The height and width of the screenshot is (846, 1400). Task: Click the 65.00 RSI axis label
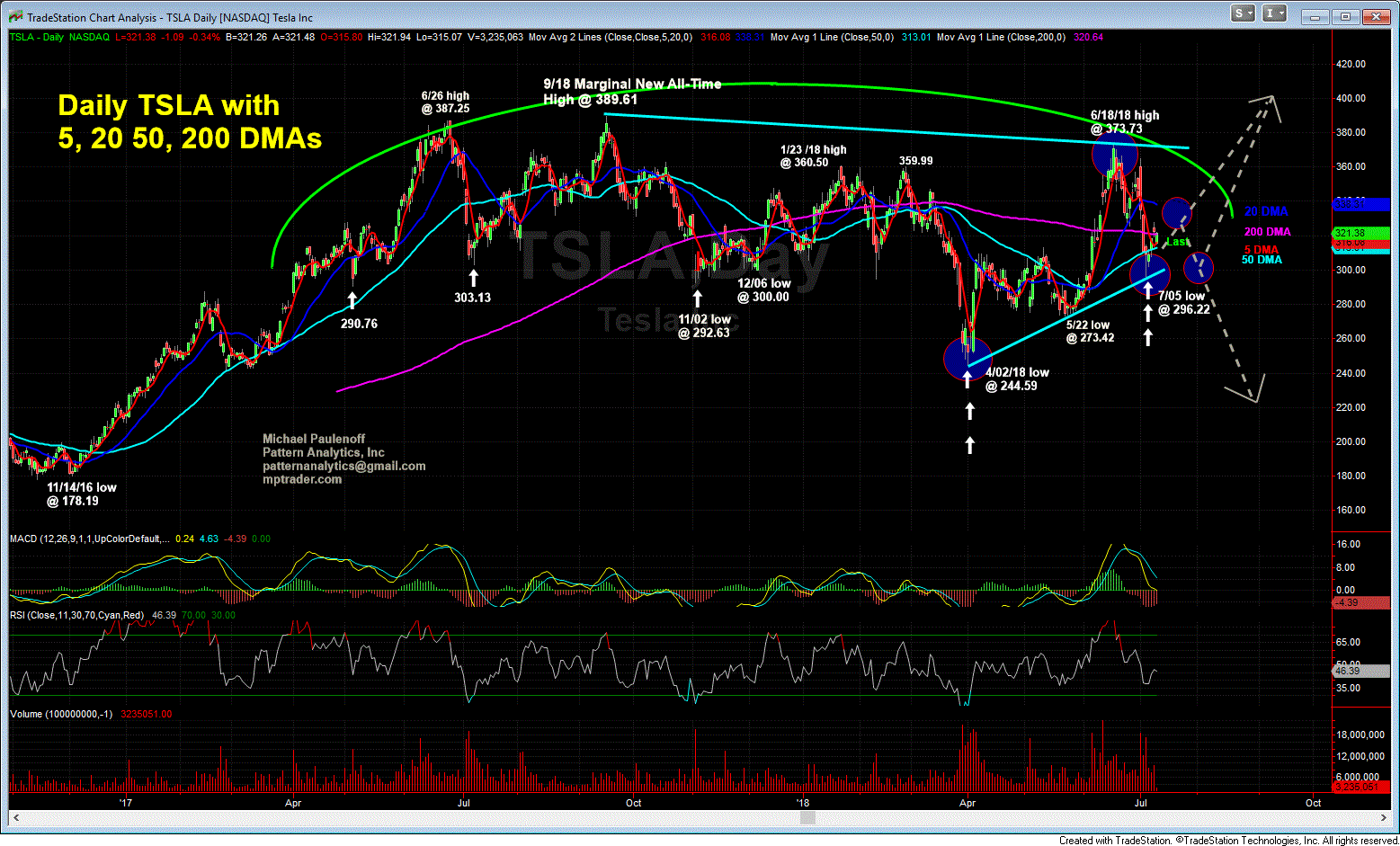point(1347,642)
